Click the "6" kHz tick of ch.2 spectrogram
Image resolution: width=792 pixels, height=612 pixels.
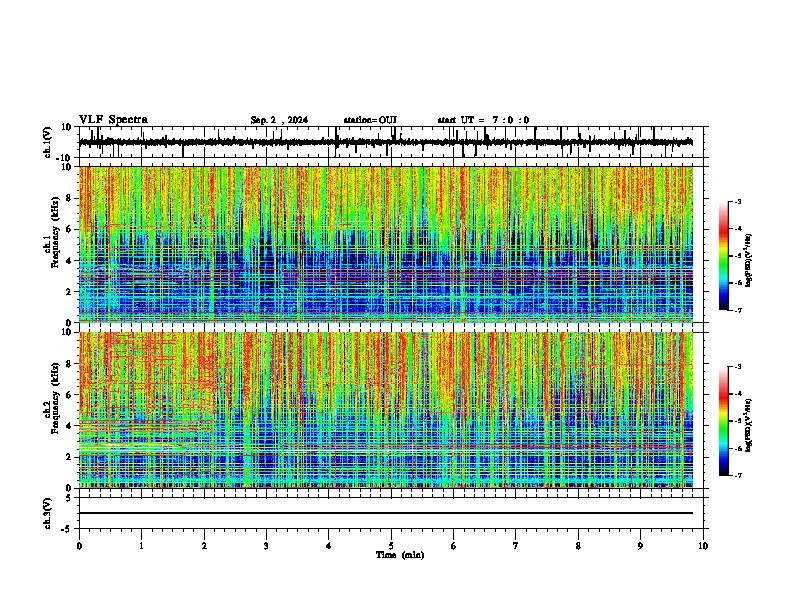coord(70,395)
